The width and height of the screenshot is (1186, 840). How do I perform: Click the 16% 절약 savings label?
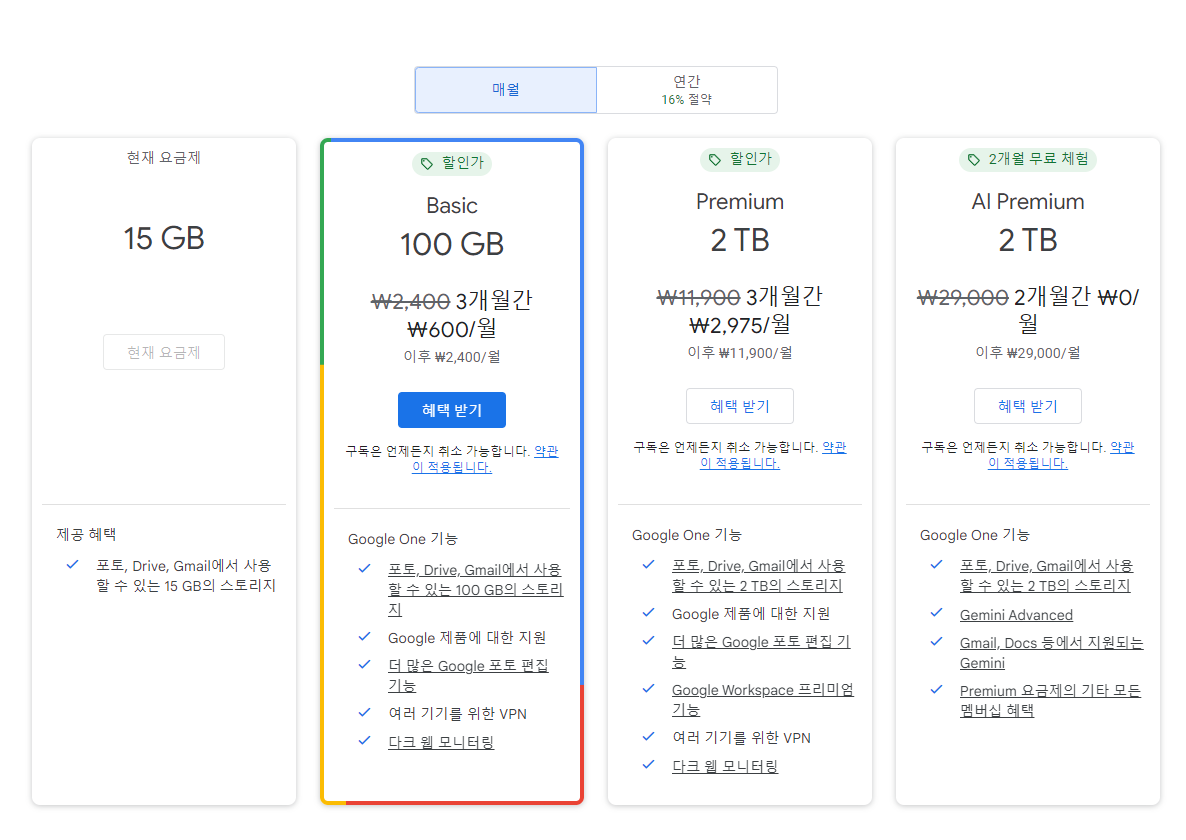(687, 100)
